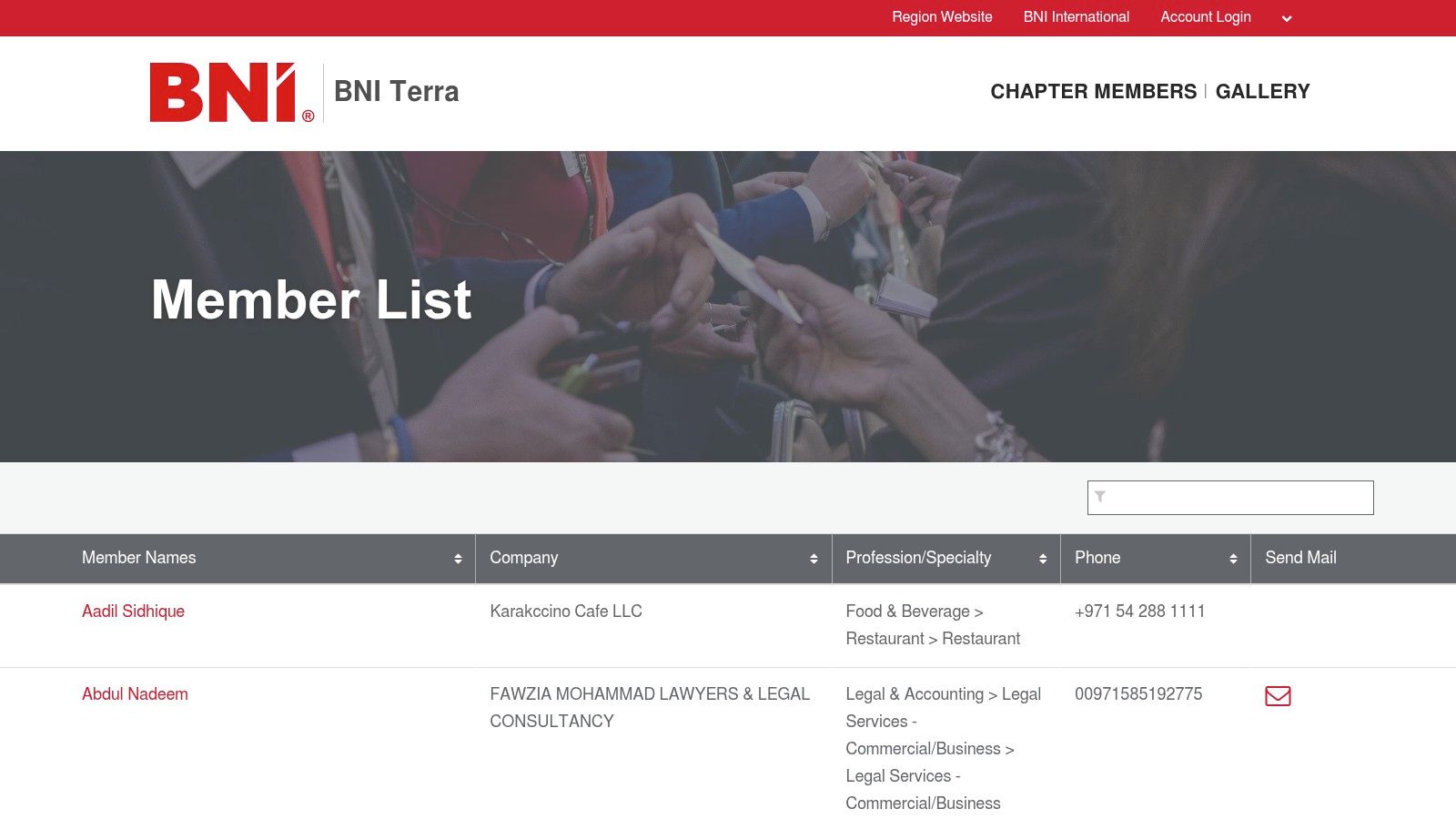Image resolution: width=1456 pixels, height=819 pixels.
Task: Visit the BNI International link
Action: pos(1076,16)
